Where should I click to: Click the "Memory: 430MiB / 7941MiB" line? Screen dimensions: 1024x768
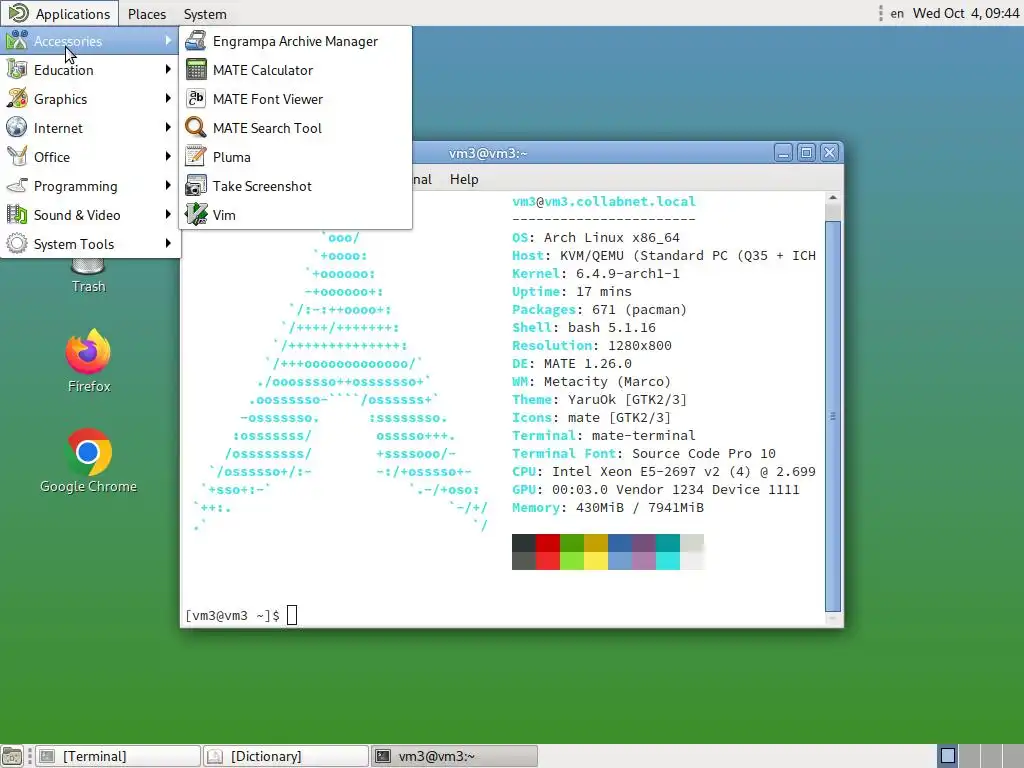click(x=608, y=507)
